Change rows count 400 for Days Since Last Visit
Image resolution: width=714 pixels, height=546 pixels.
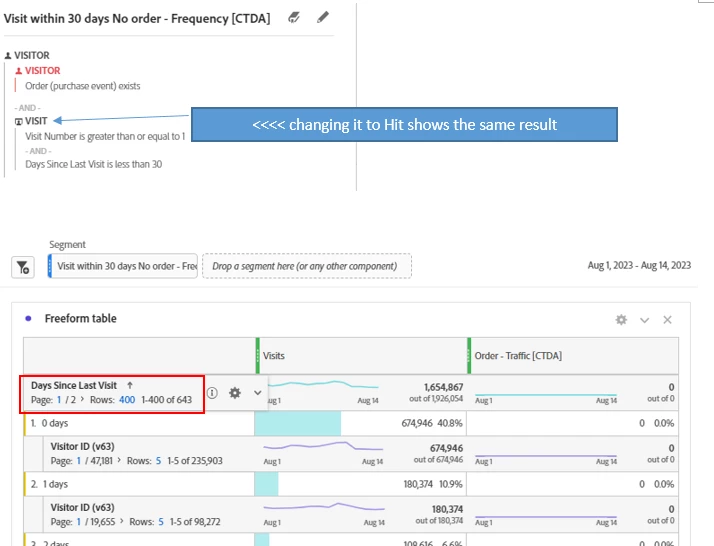pyautogui.click(x=127, y=400)
